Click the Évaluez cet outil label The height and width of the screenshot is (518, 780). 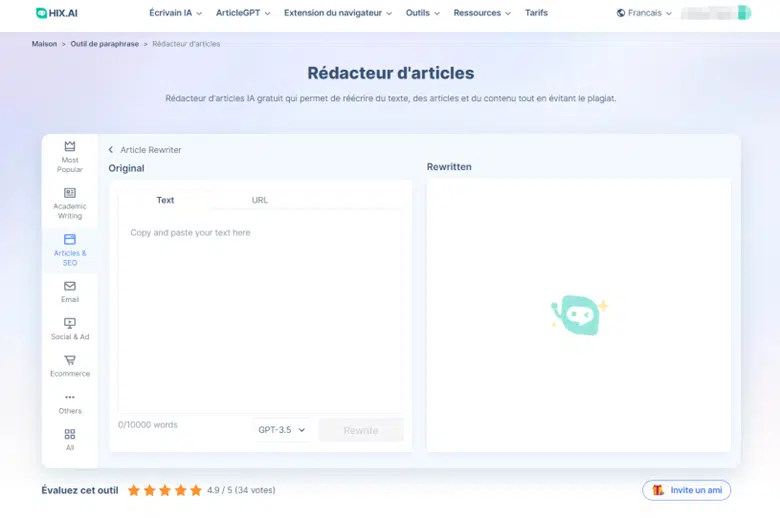[x=80, y=490]
